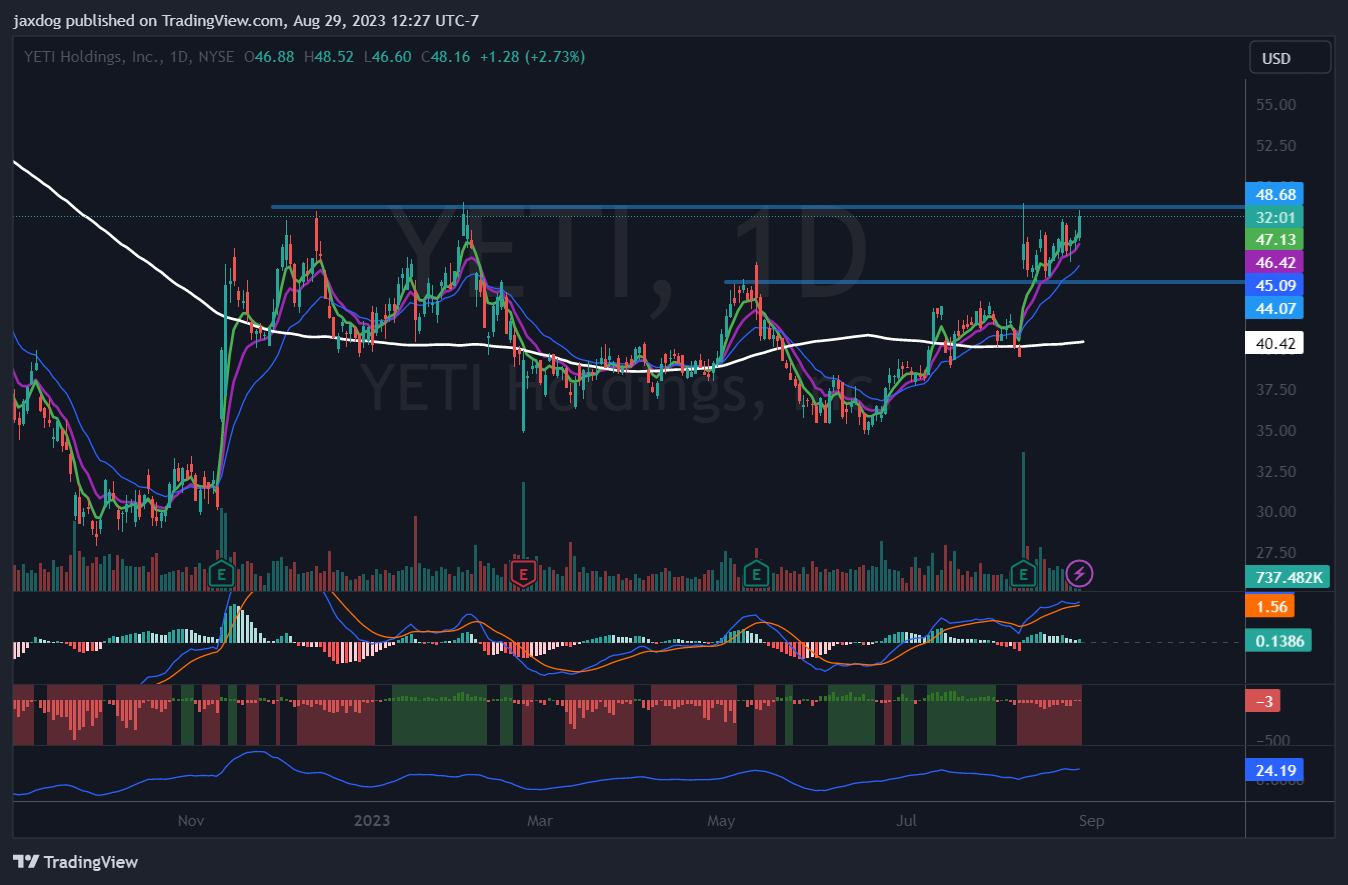The image size is (1348, 885).
Task: Select the blue 45.09 price label
Action: tap(1274, 286)
